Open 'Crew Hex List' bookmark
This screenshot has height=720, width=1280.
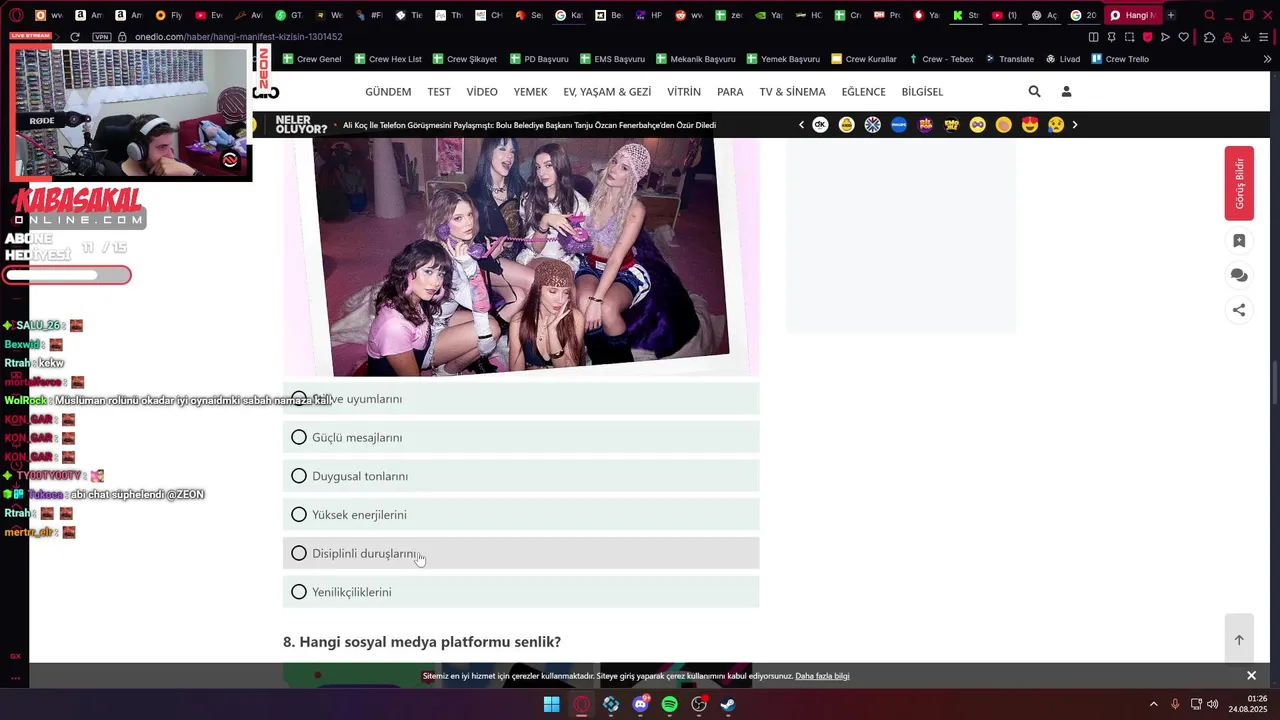(x=388, y=59)
